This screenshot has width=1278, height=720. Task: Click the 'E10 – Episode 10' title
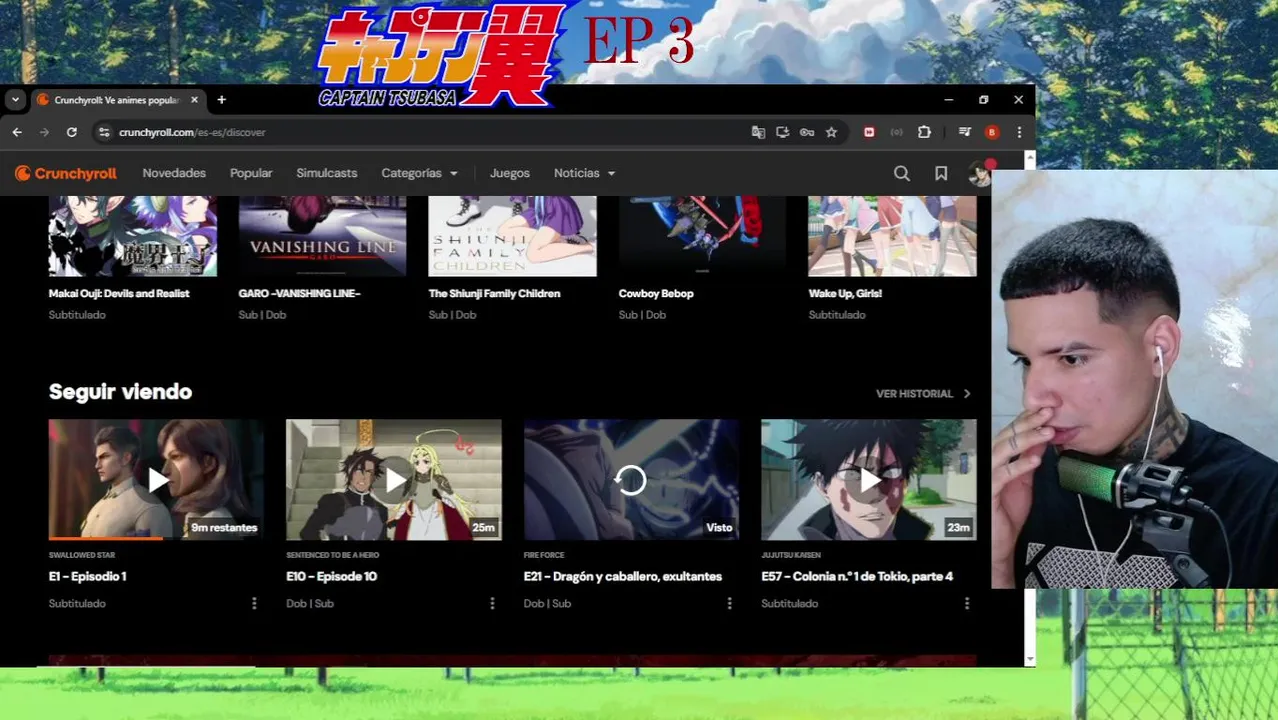[331, 576]
